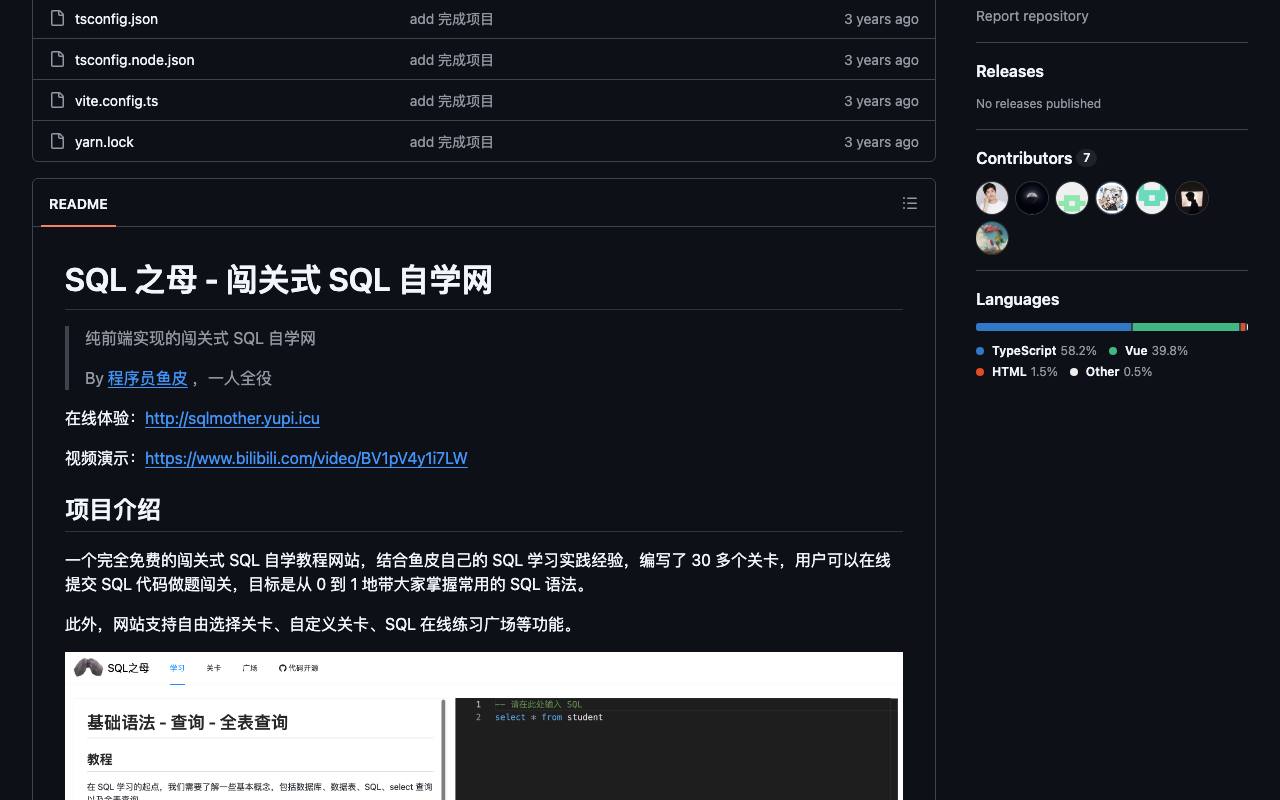Open the teal identicon between anime and silhouette avatars
The width and height of the screenshot is (1280, 800).
tap(1152, 198)
